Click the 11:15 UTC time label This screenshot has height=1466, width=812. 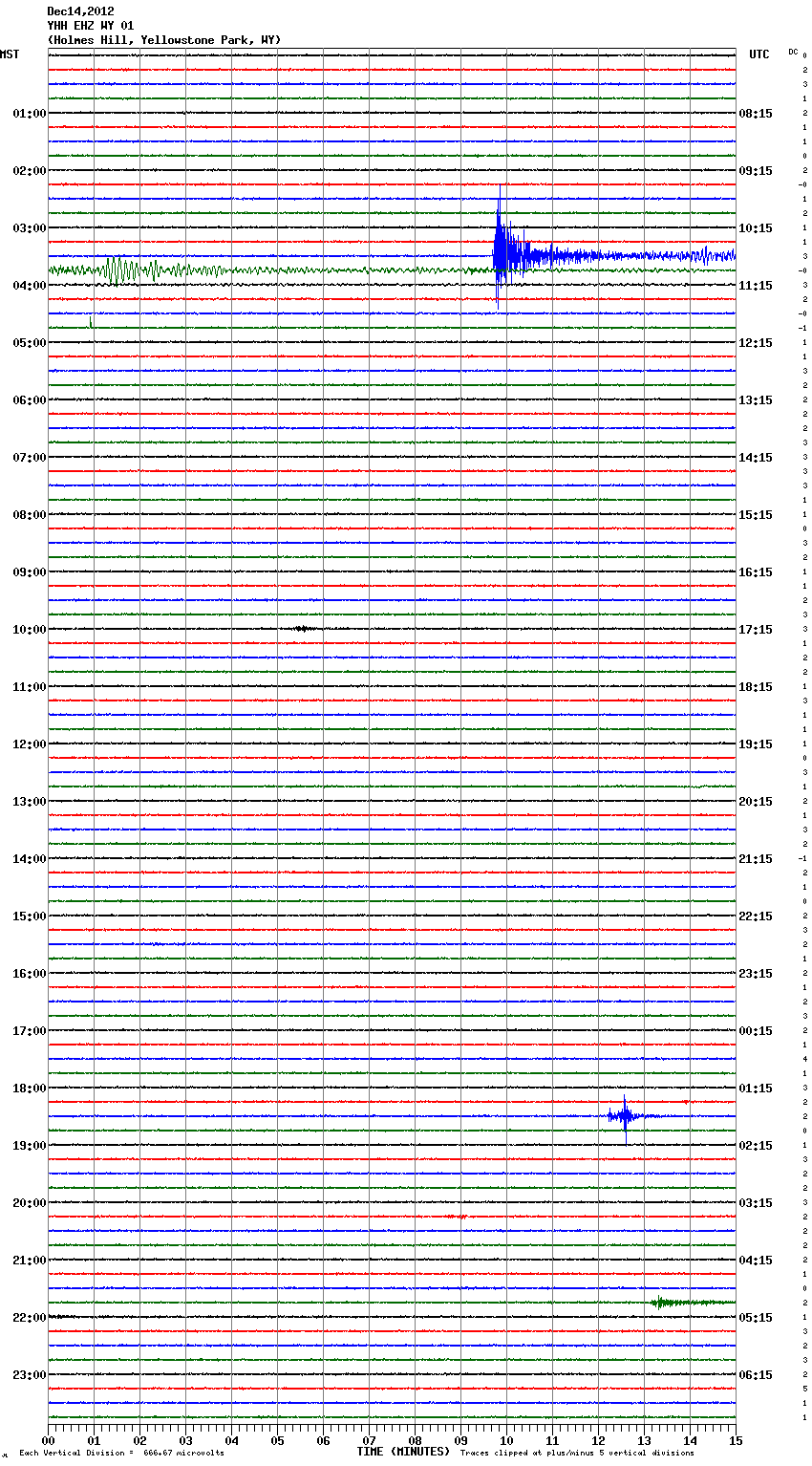pos(756,286)
